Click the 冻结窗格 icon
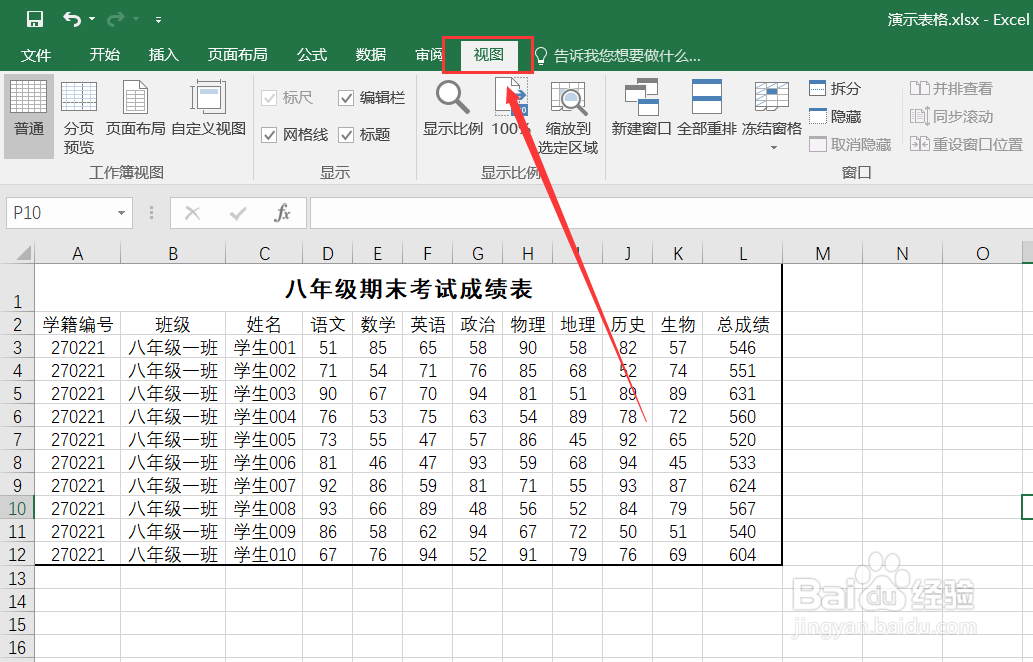Viewport: 1033px width, 662px height. (x=771, y=109)
